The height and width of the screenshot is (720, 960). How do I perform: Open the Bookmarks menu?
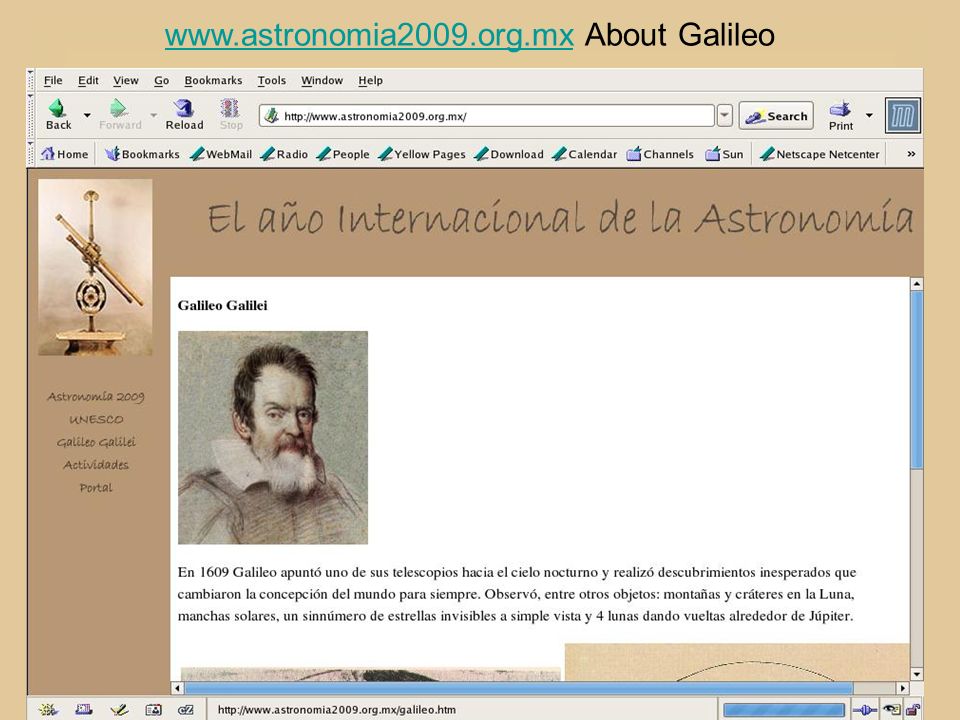tap(213, 80)
